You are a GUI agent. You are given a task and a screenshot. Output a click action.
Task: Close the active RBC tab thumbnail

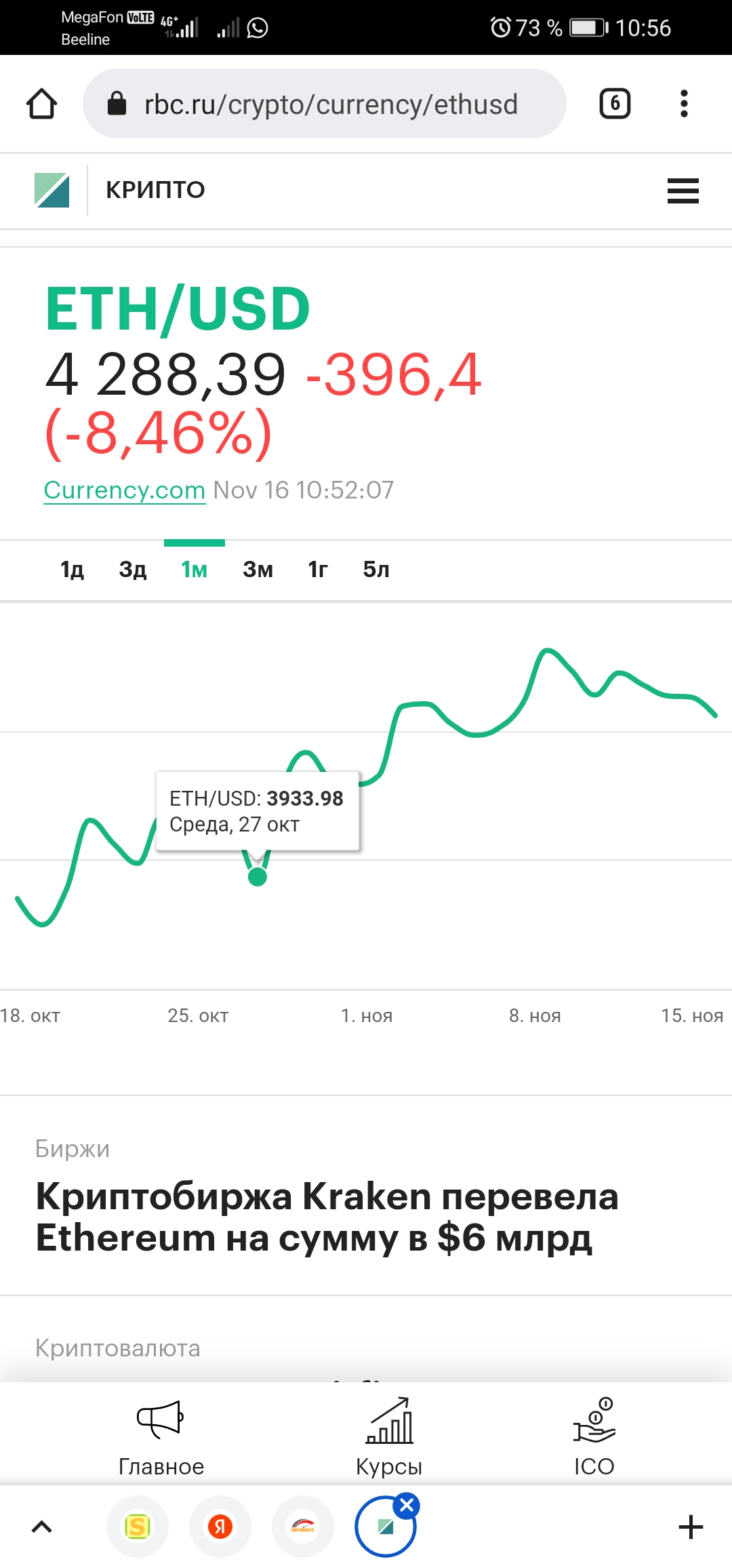tap(407, 1506)
